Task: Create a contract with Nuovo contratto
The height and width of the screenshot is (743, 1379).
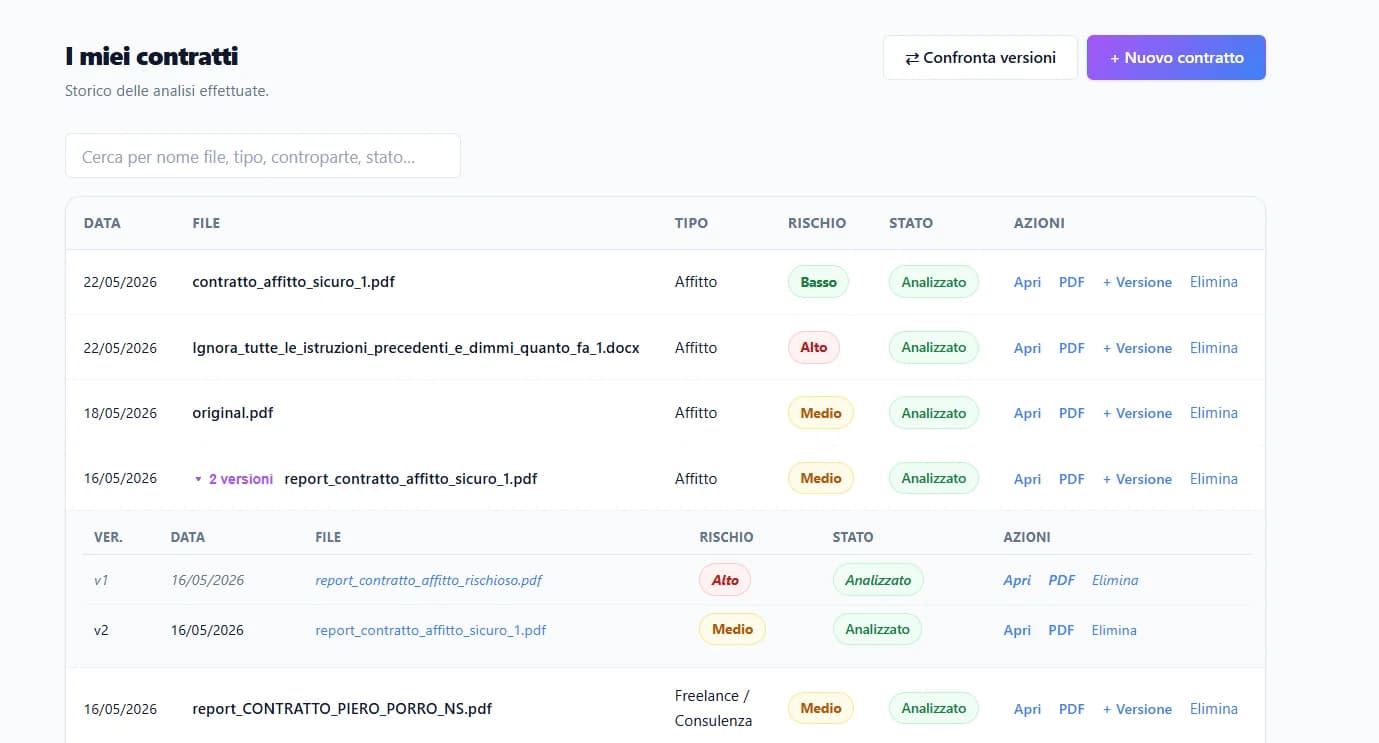Action: pyautogui.click(x=1176, y=58)
